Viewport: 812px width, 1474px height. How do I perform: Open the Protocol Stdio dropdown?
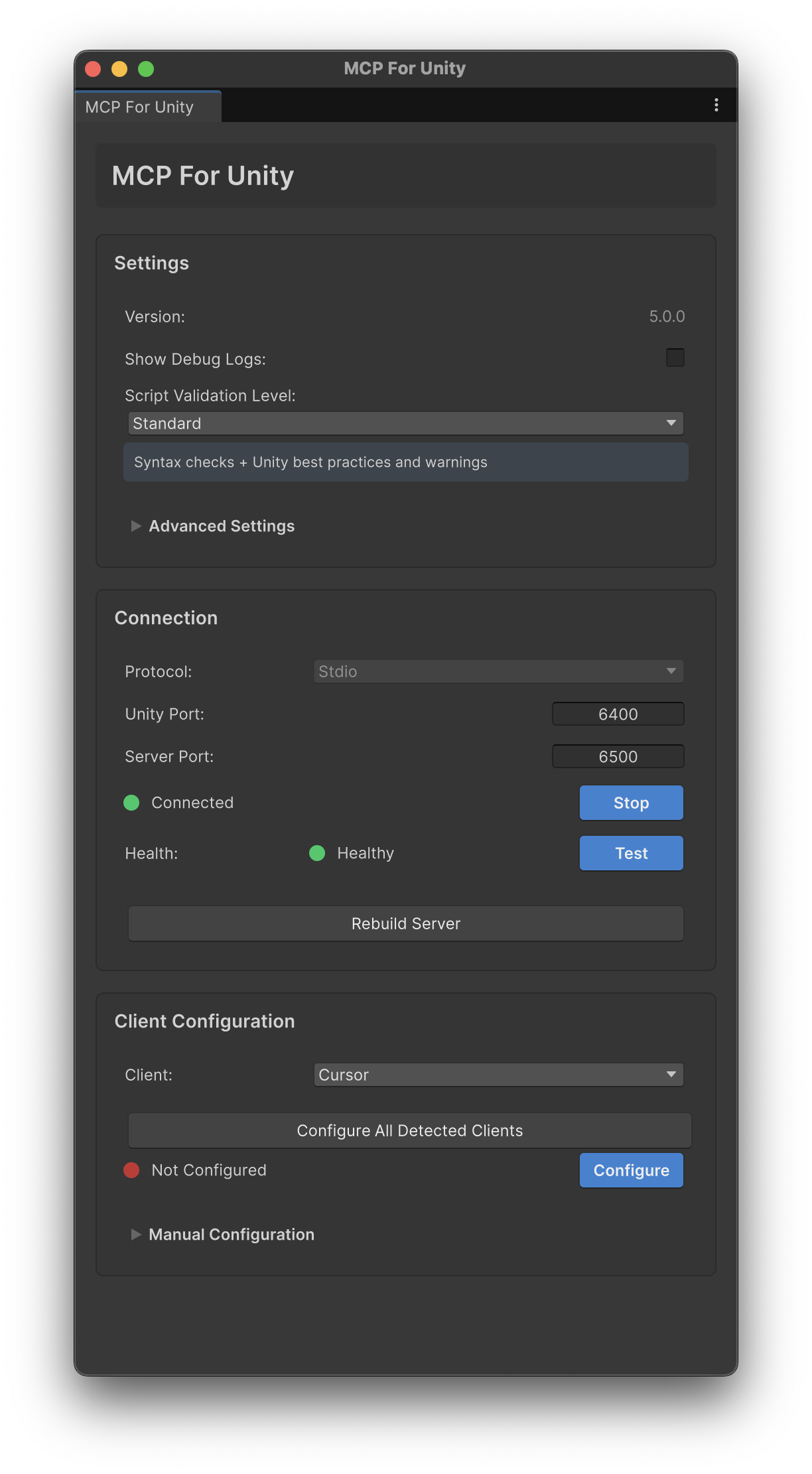tap(498, 671)
